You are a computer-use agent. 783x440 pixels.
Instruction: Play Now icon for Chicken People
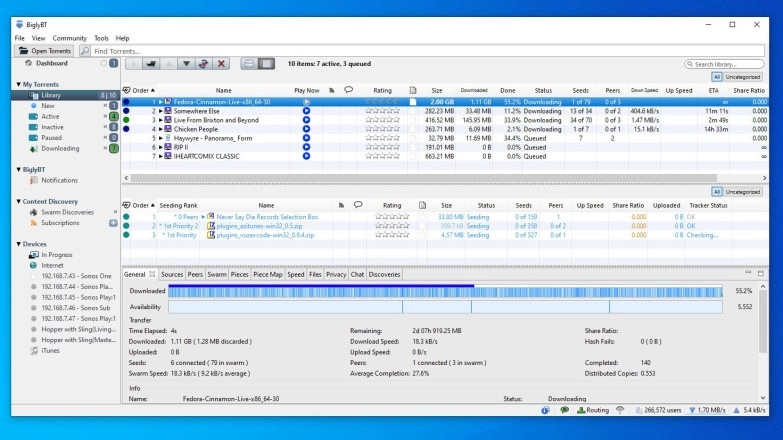pyautogui.click(x=306, y=129)
